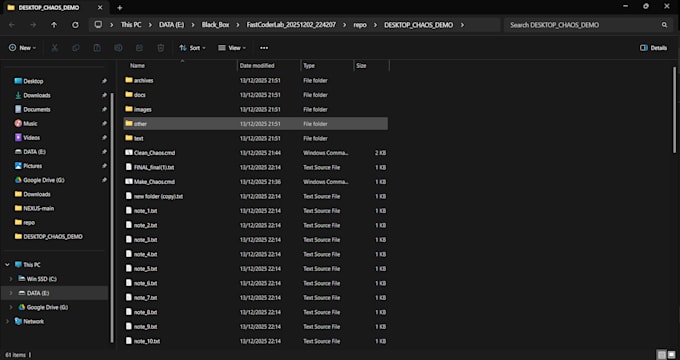Viewport: 680px width, 360px height.
Task: Click the Delete trash icon
Action: 160,48
